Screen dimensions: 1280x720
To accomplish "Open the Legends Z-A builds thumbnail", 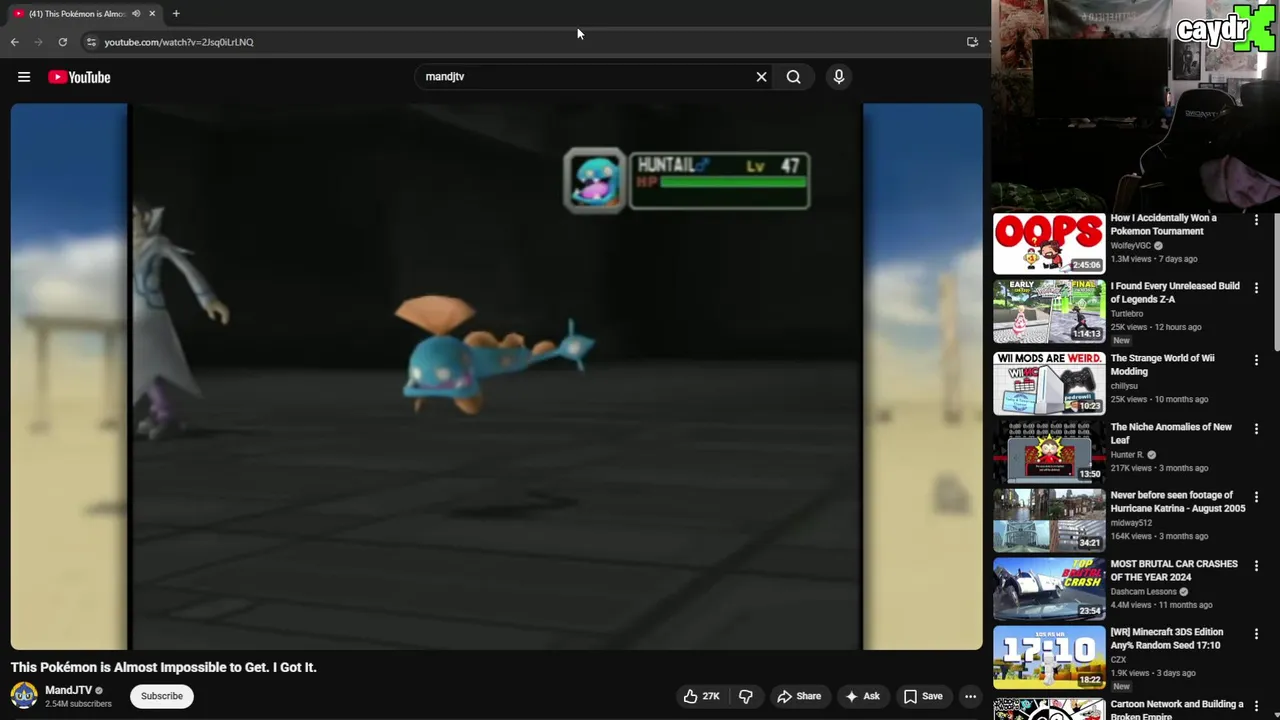I will [x=1049, y=311].
